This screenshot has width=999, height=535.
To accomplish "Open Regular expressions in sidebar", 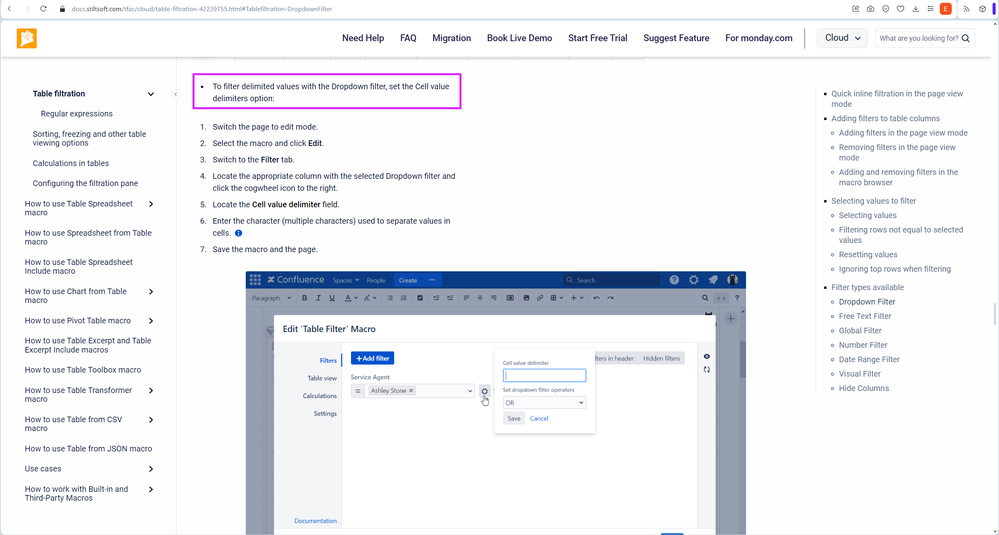I will pyautogui.click(x=76, y=114).
